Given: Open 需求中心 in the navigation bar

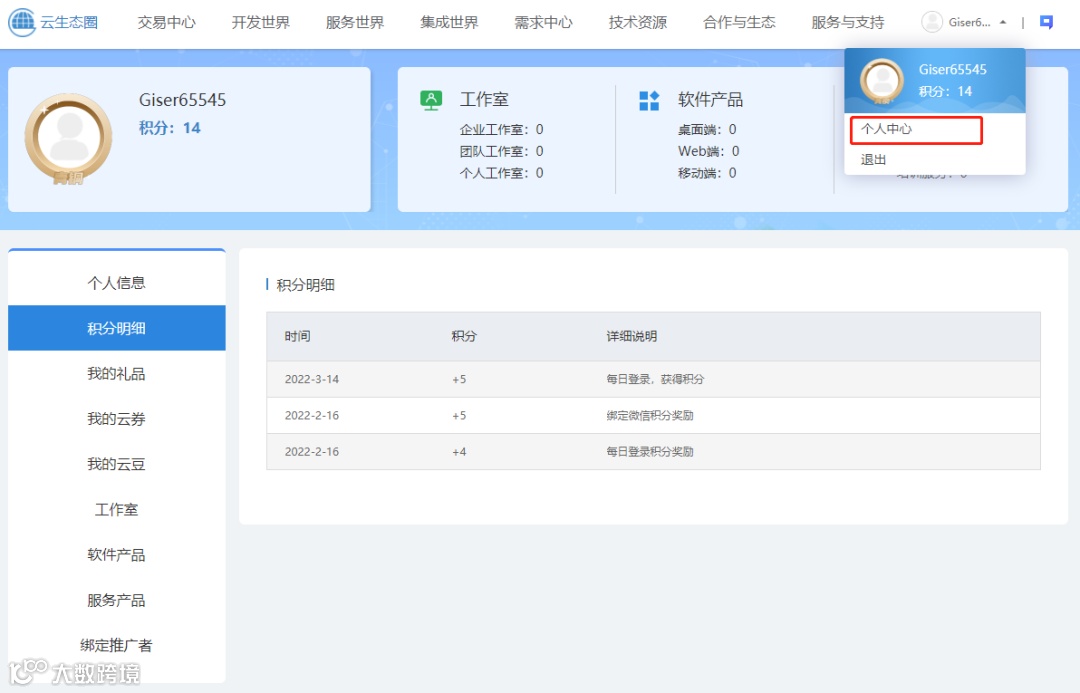Looking at the screenshot, I should point(543,23).
